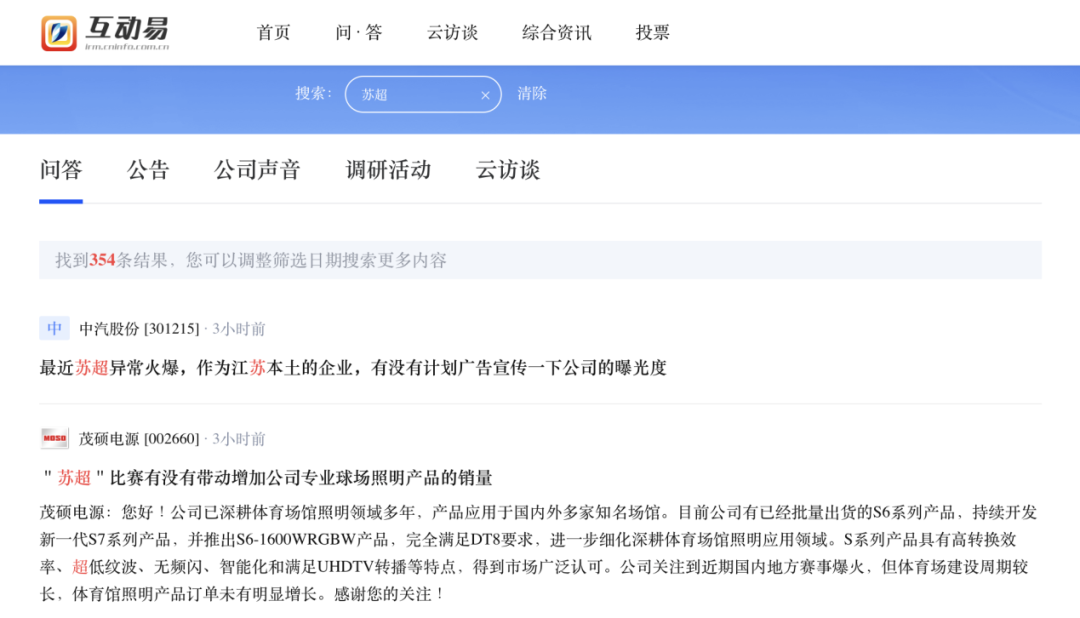
Task: Open question about 苏超异常火爆 advertising plan
Action: coord(352,368)
